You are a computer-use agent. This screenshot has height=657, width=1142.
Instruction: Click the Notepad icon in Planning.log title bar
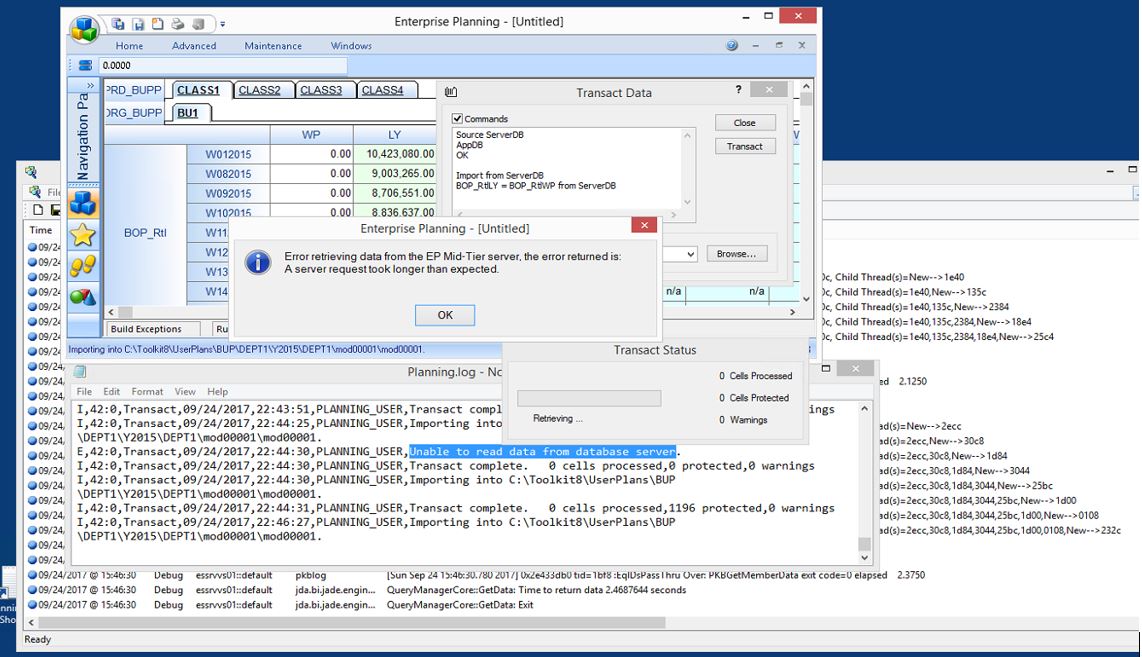click(80, 372)
